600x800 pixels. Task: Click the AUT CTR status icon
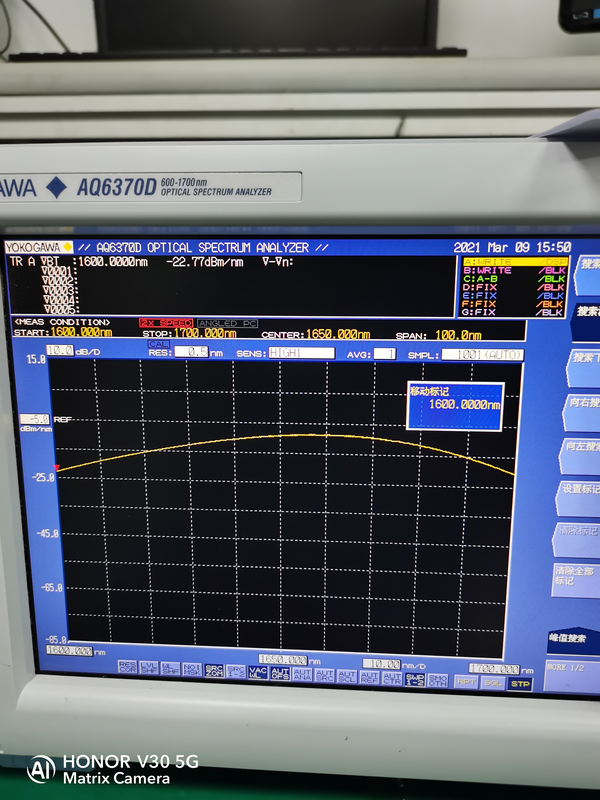click(x=392, y=678)
